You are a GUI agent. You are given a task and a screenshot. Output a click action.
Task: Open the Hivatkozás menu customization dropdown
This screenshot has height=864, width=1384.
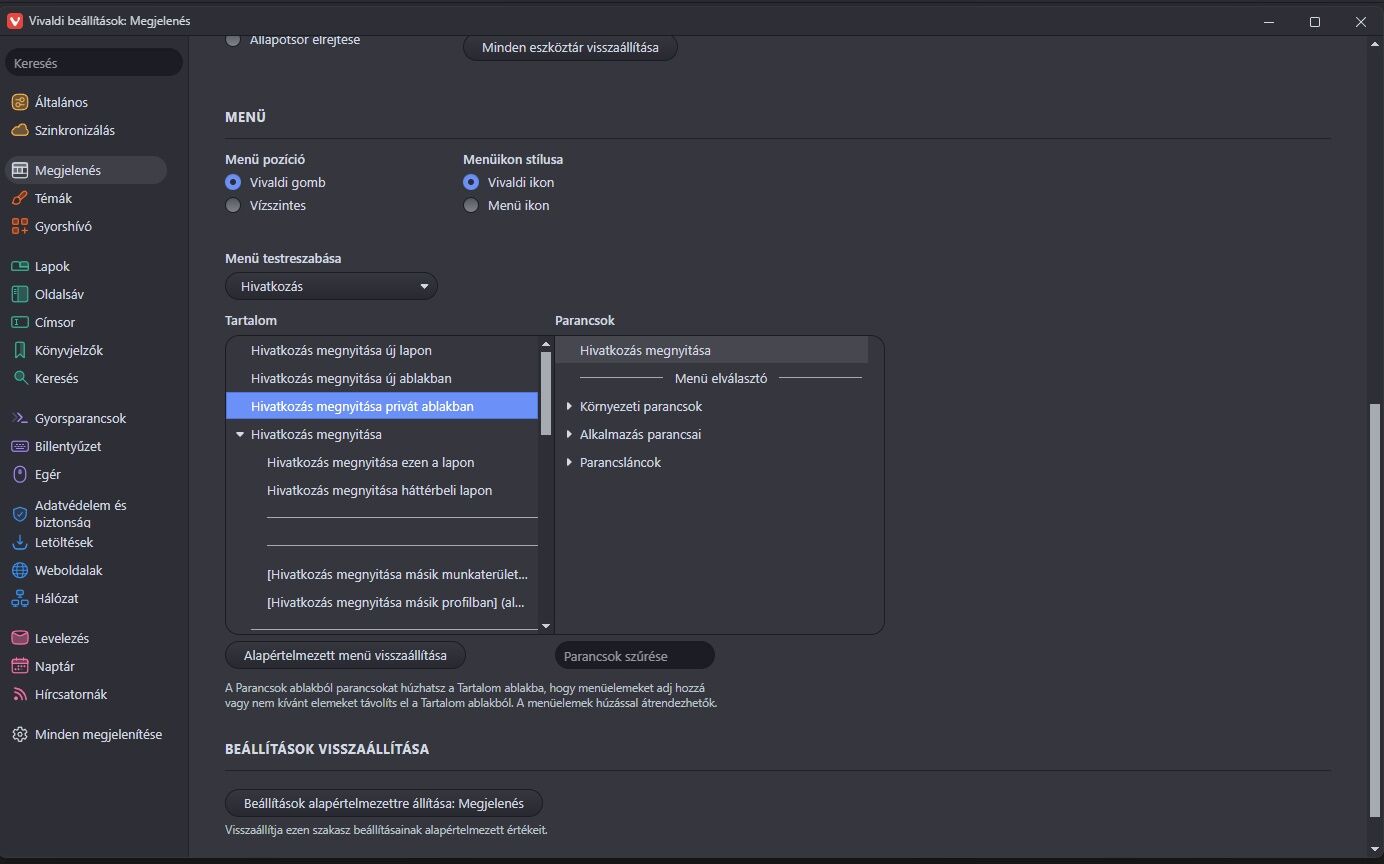(x=331, y=286)
